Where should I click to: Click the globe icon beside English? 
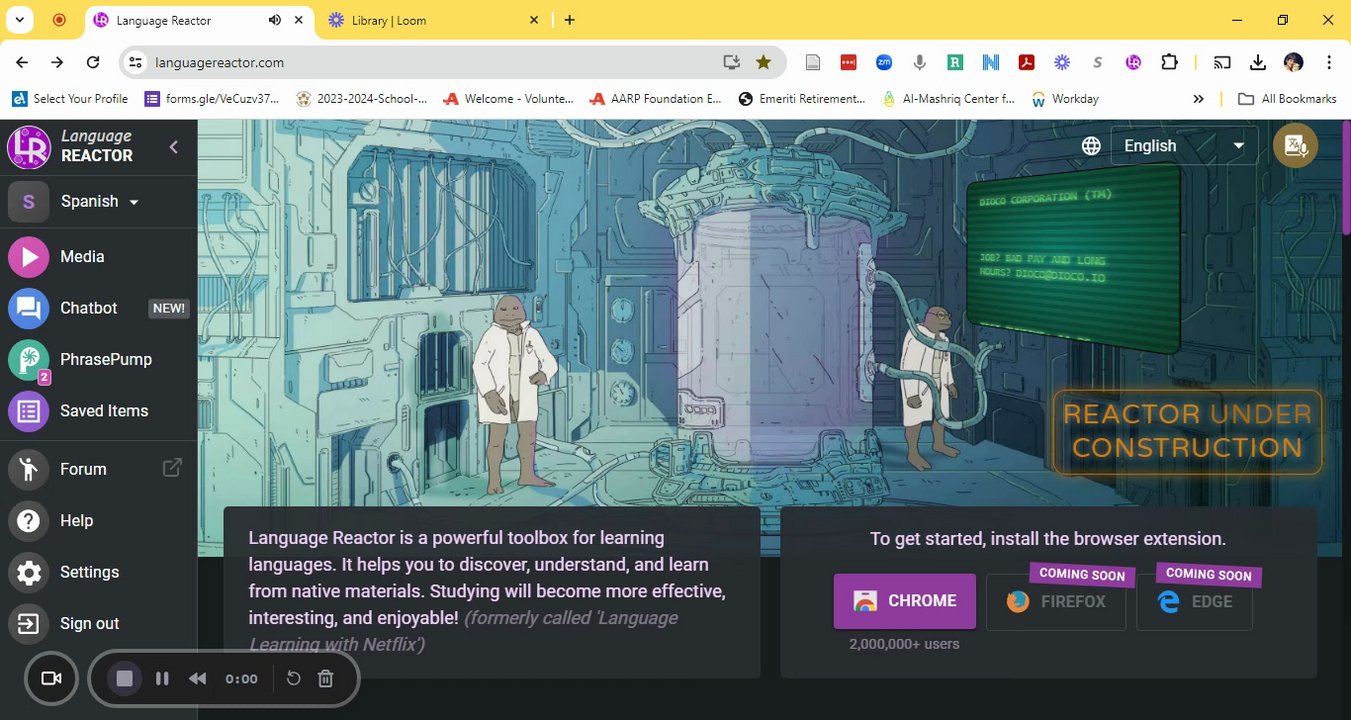(1091, 146)
